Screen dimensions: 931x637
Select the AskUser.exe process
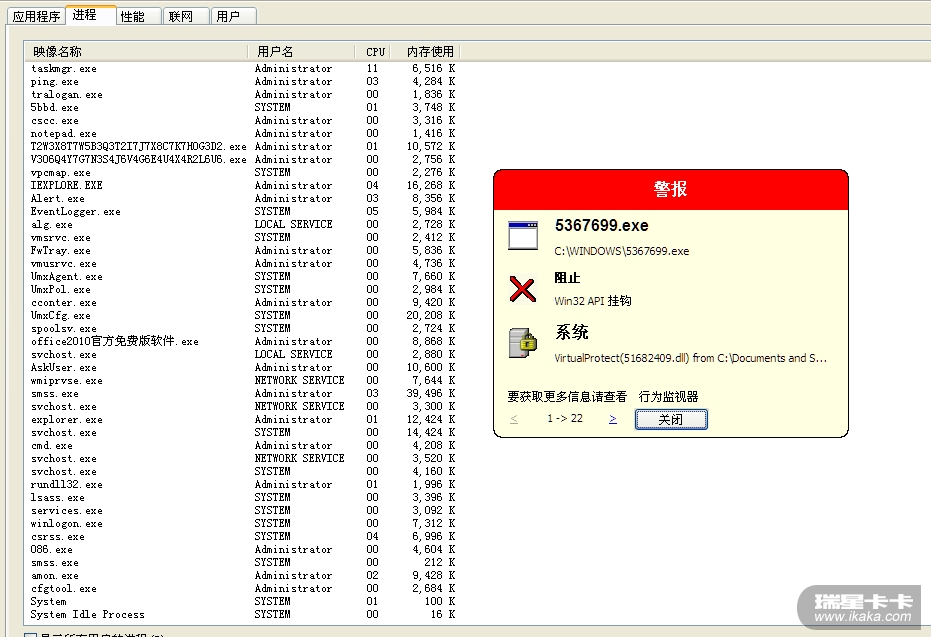pos(242,367)
